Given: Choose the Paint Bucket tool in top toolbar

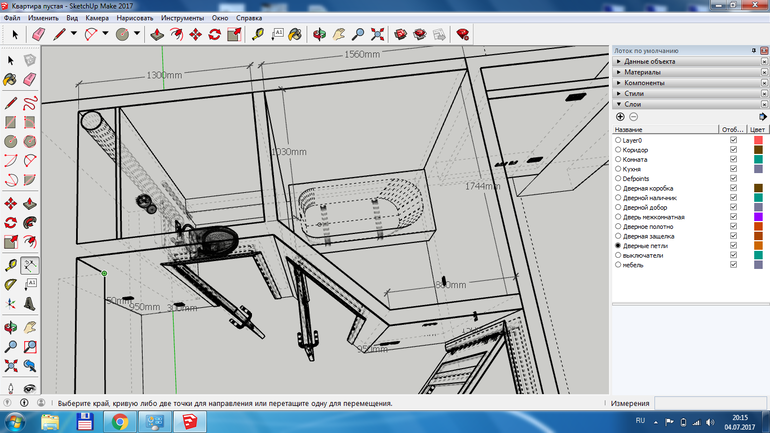Looking at the screenshot, I should 295,34.
